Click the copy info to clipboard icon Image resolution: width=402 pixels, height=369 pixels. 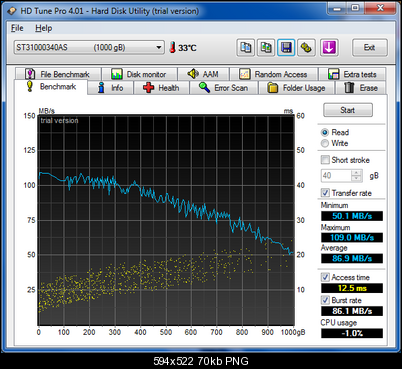(x=246, y=48)
